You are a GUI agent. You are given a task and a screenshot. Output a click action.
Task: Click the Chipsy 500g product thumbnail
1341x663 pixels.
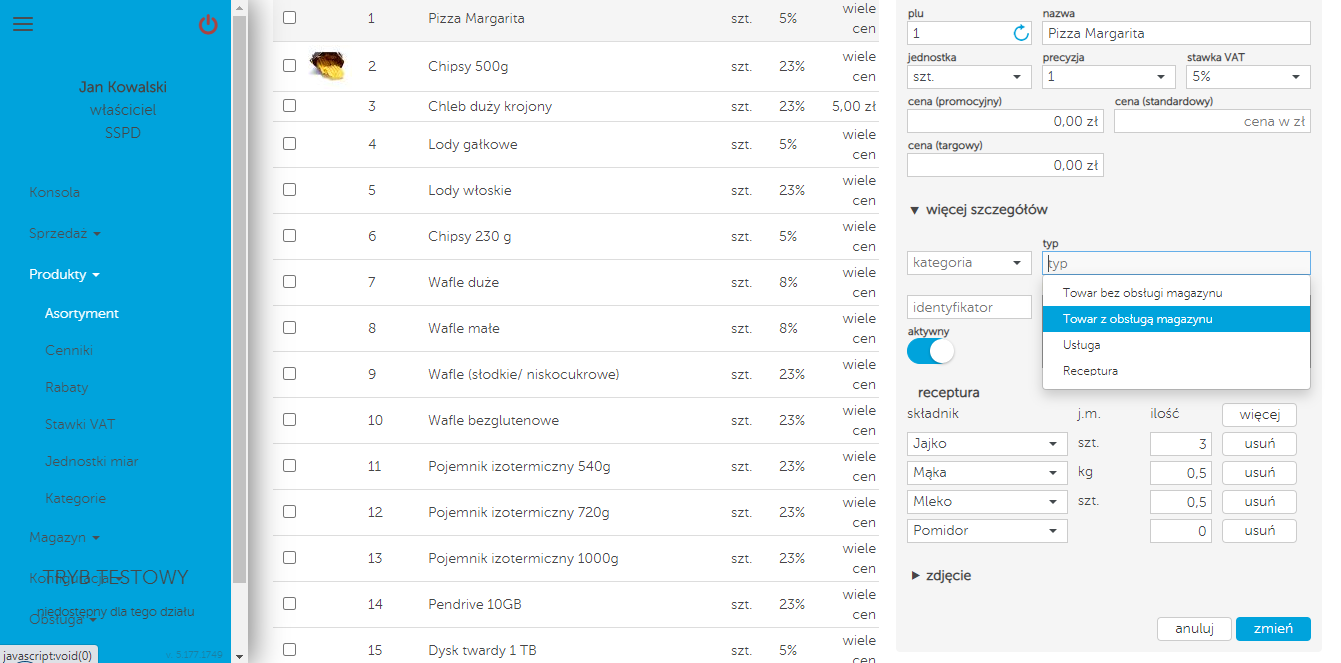click(x=328, y=66)
